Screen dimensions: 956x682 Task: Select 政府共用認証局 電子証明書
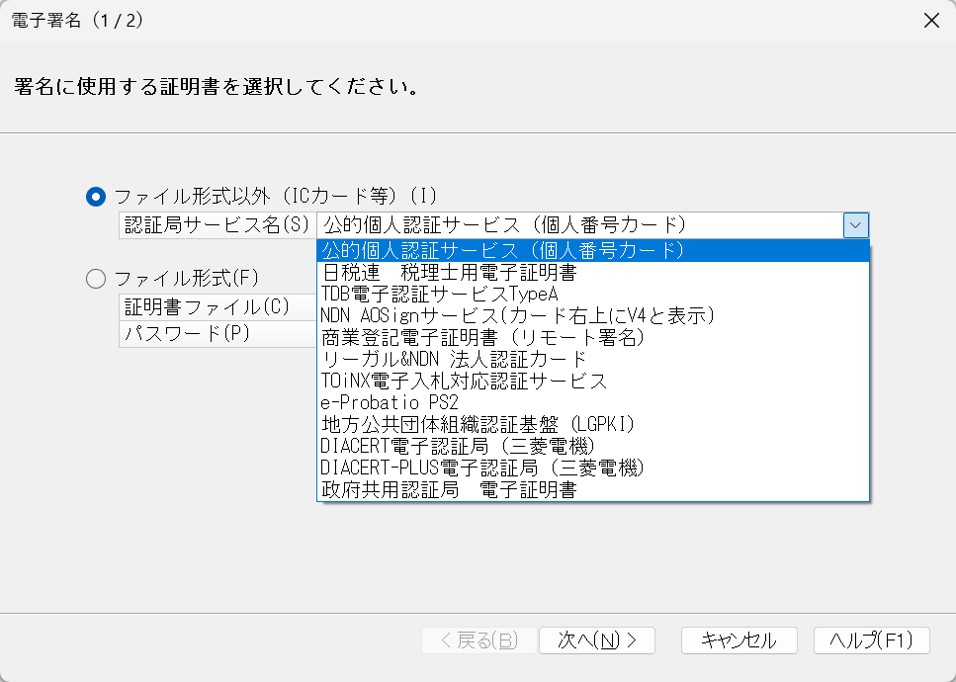tap(593, 489)
